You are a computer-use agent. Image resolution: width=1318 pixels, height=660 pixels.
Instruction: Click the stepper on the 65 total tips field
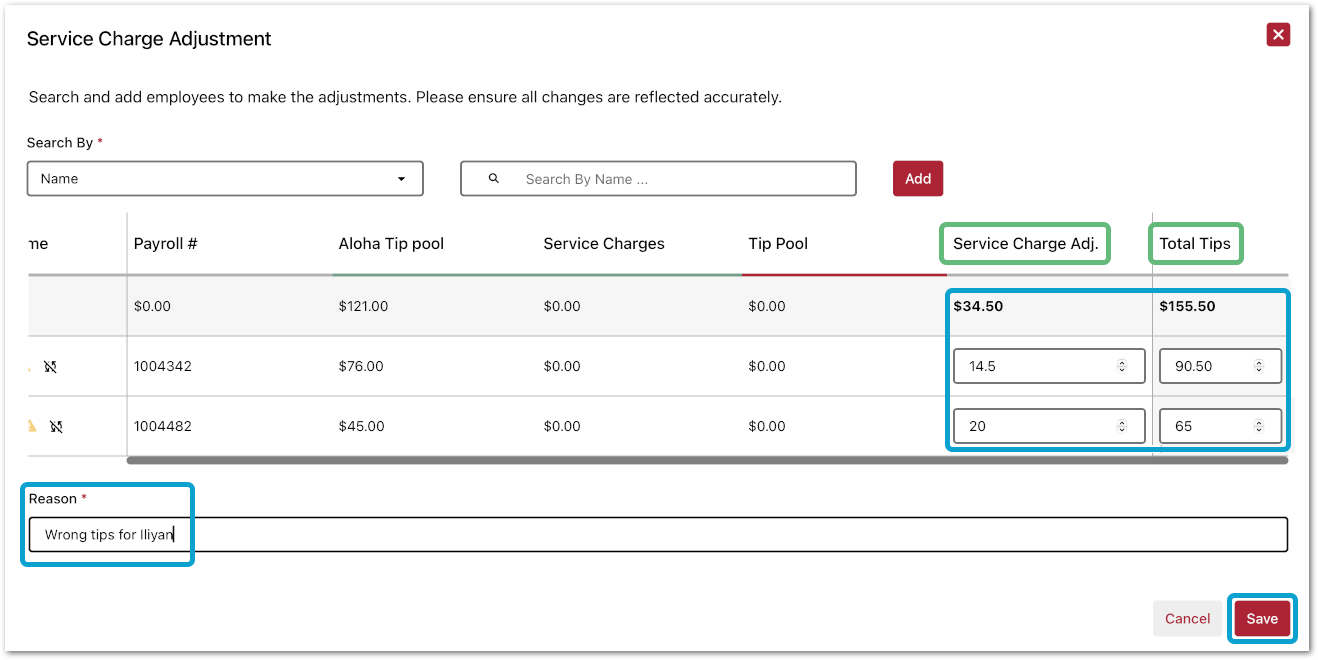1258,427
